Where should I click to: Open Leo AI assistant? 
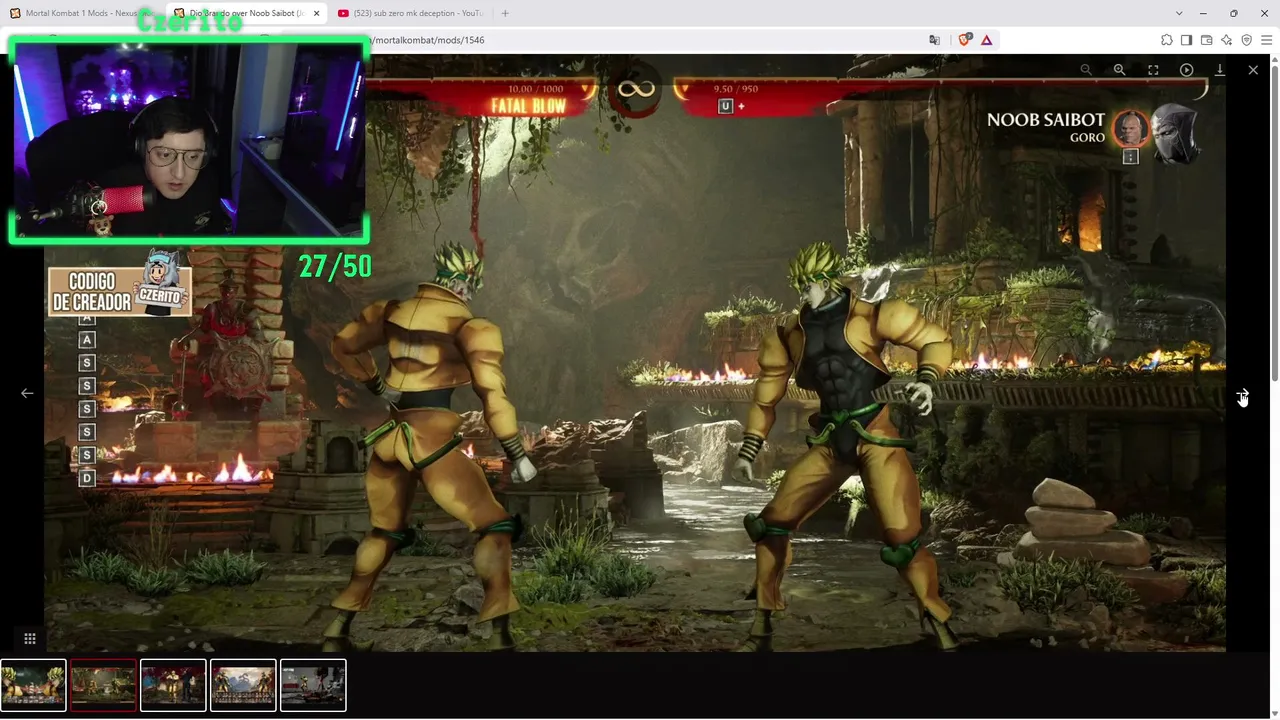(x=1226, y=40)
